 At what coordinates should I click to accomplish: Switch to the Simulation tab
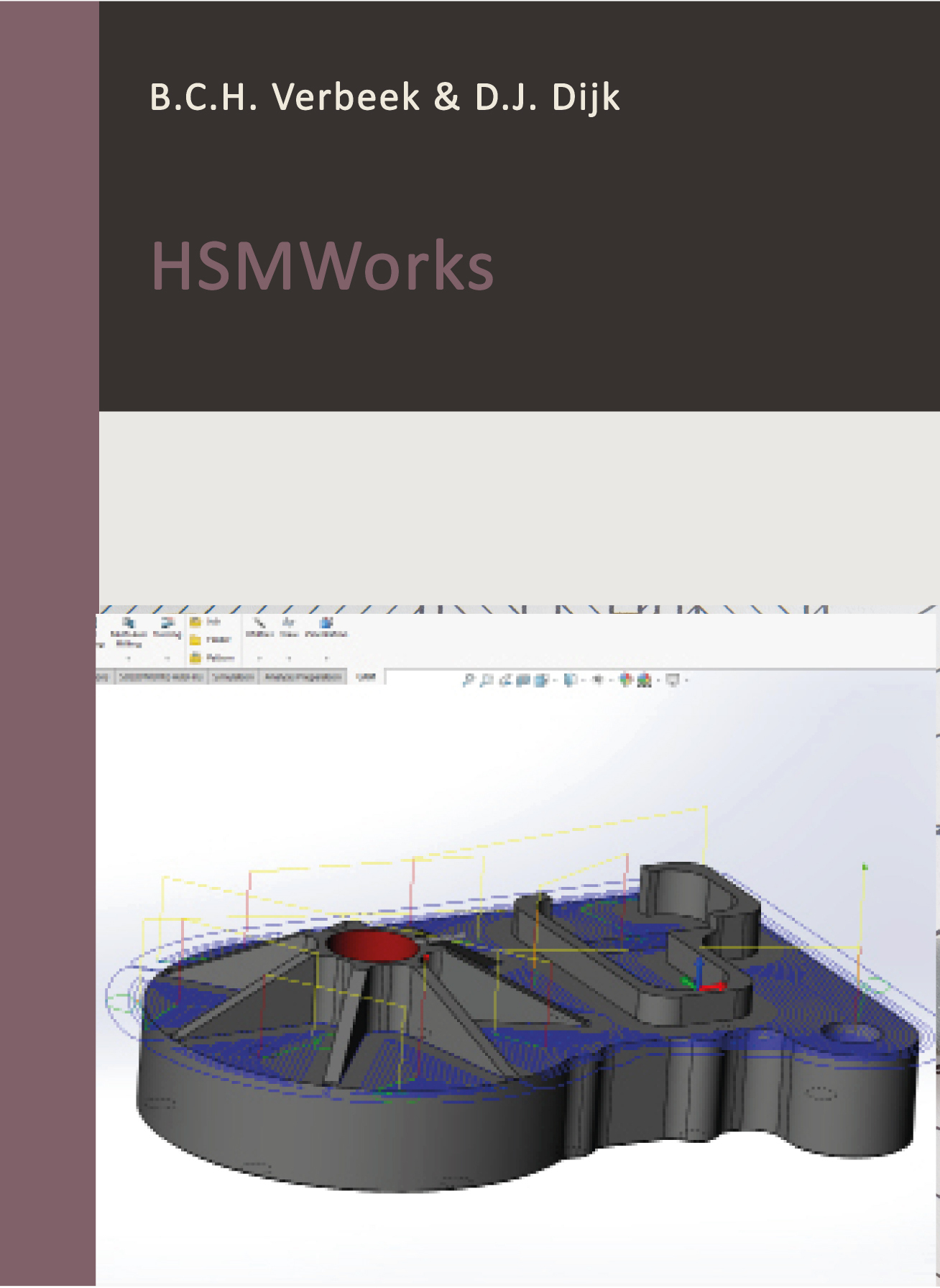(x=233, y=677)
